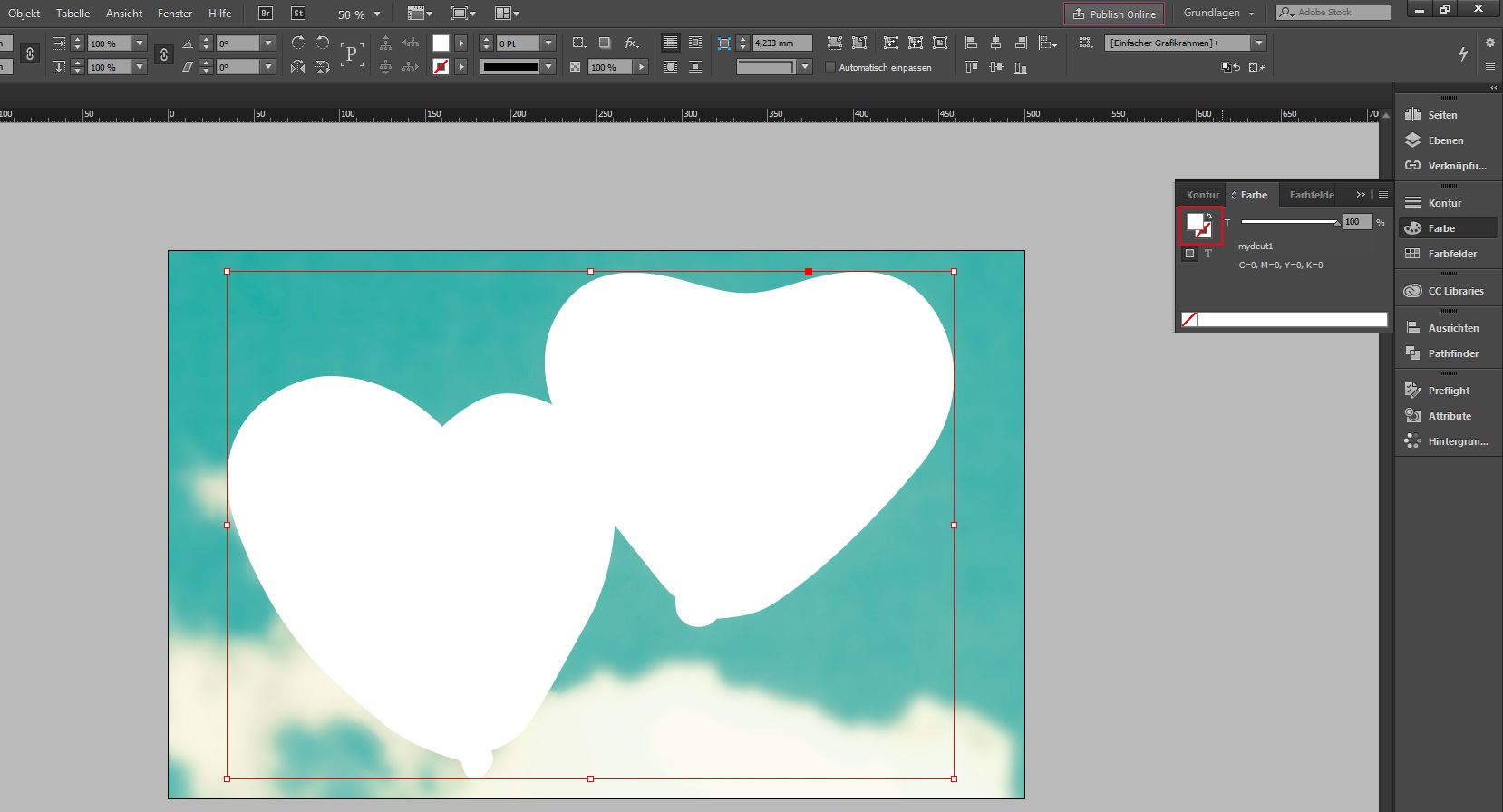The width and height of the screenshot is (1503, 812).
Task: Open the CC Libraries panel
Action: click(x=1448, y=291)
